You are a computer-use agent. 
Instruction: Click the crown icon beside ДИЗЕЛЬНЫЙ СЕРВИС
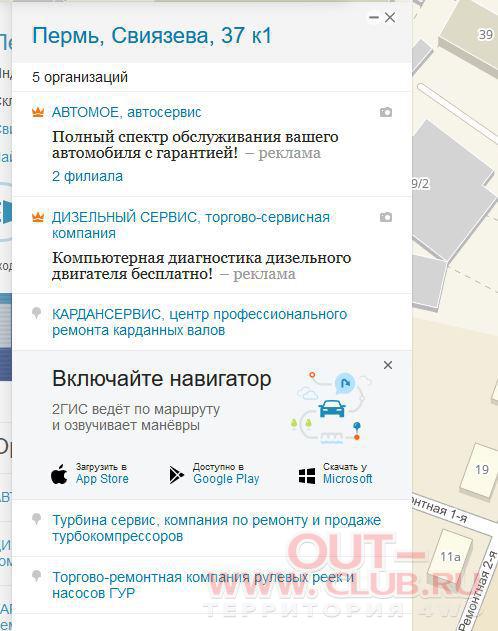(x=38, y=217)
